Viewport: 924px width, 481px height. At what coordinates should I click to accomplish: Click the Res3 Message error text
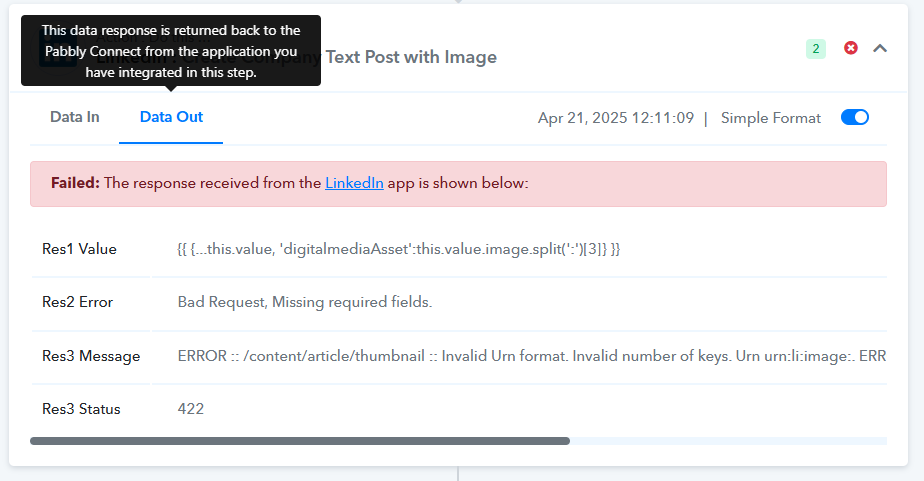pos(532,356)
